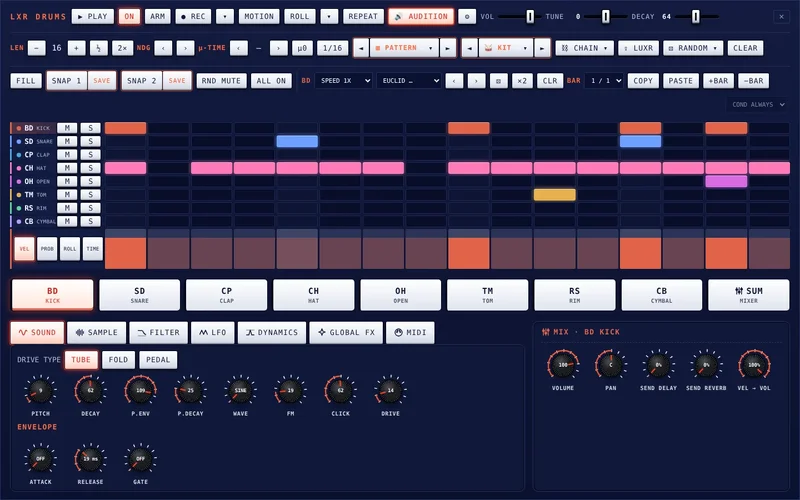The width and height of the screenshot is (800, 500).
Task: Arm recording with the ARM button
Action: tap(157, 16)
